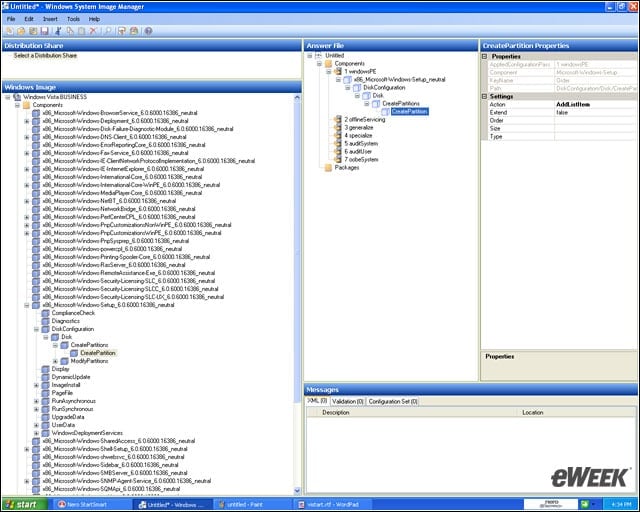Click the red X Delete toolbar icon

(x=93, y=31)
